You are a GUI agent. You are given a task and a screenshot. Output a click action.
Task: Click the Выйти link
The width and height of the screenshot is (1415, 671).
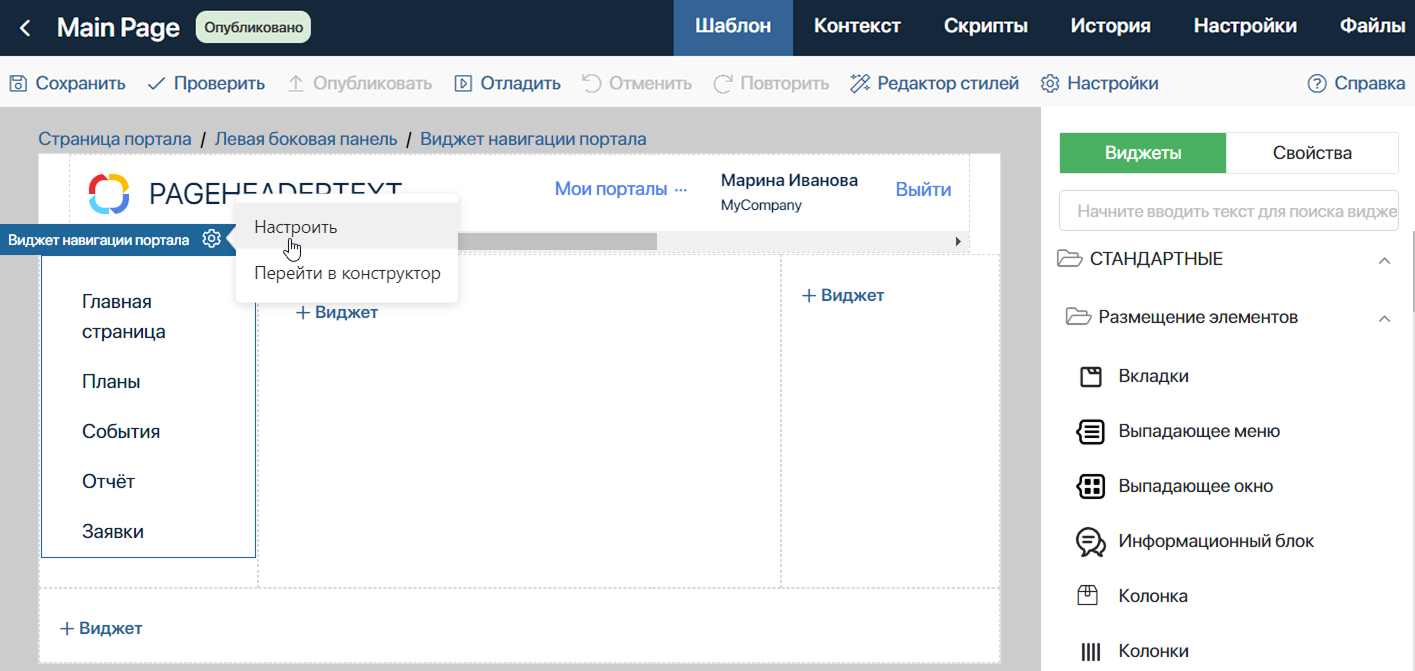point(923,189)
